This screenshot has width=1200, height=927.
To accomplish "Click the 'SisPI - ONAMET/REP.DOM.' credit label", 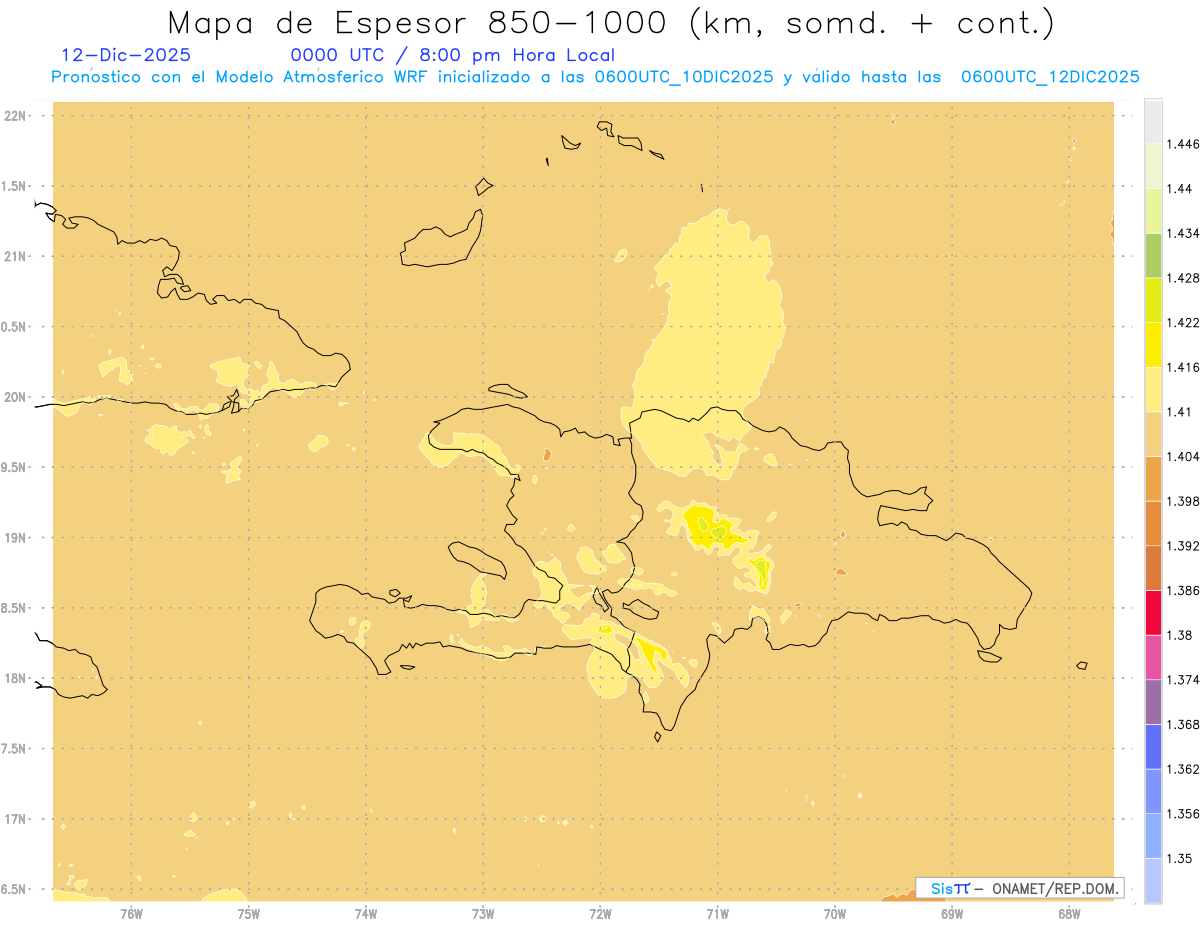I will (1020, 888).
